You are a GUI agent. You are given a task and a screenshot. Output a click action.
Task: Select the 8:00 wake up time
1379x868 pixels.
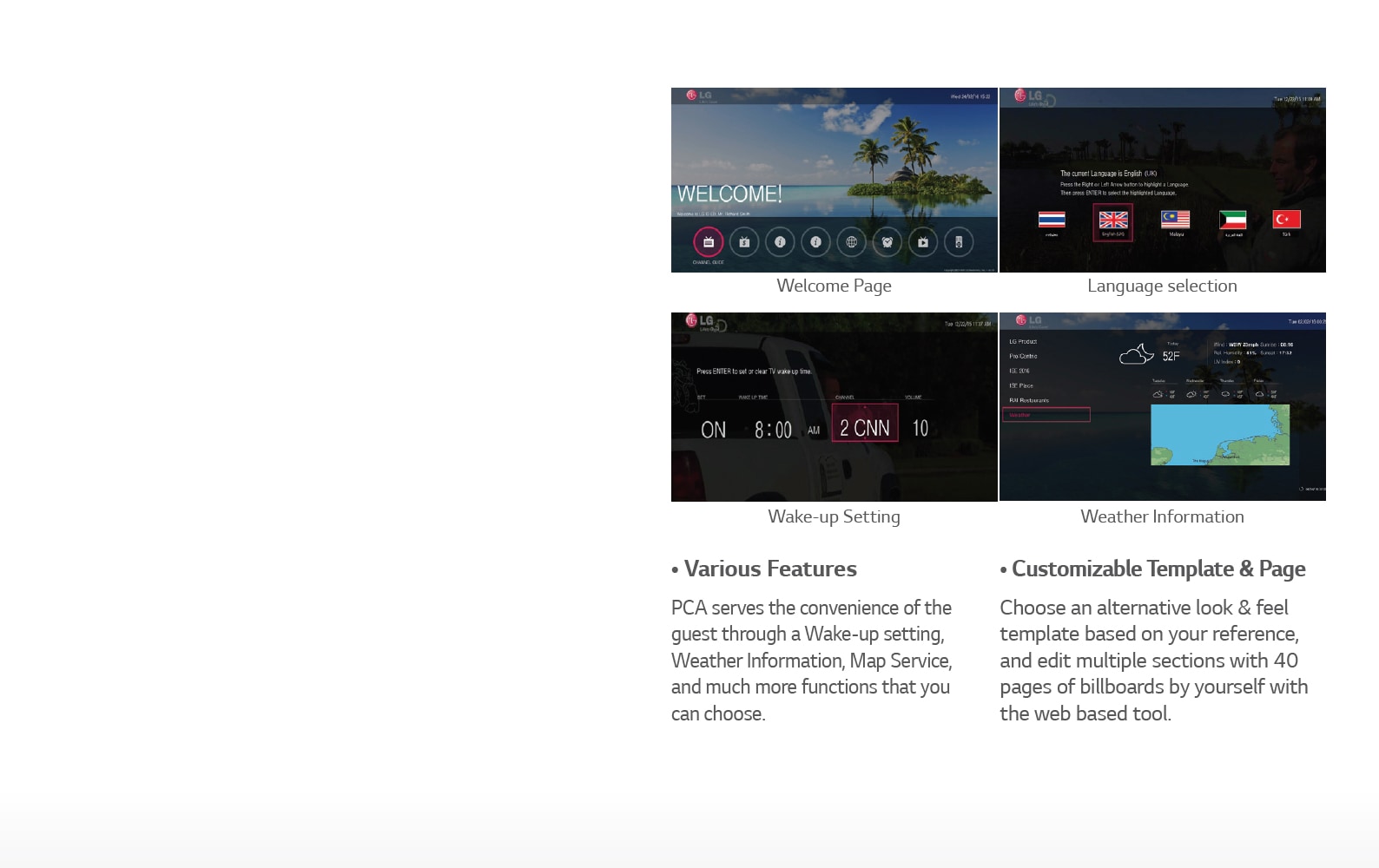pos(773,430)
